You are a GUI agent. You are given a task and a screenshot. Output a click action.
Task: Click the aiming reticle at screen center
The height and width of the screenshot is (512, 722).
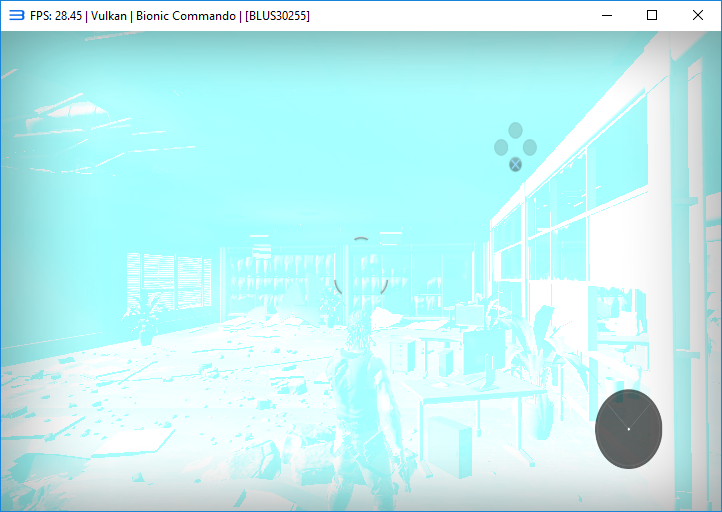point(361,267)
